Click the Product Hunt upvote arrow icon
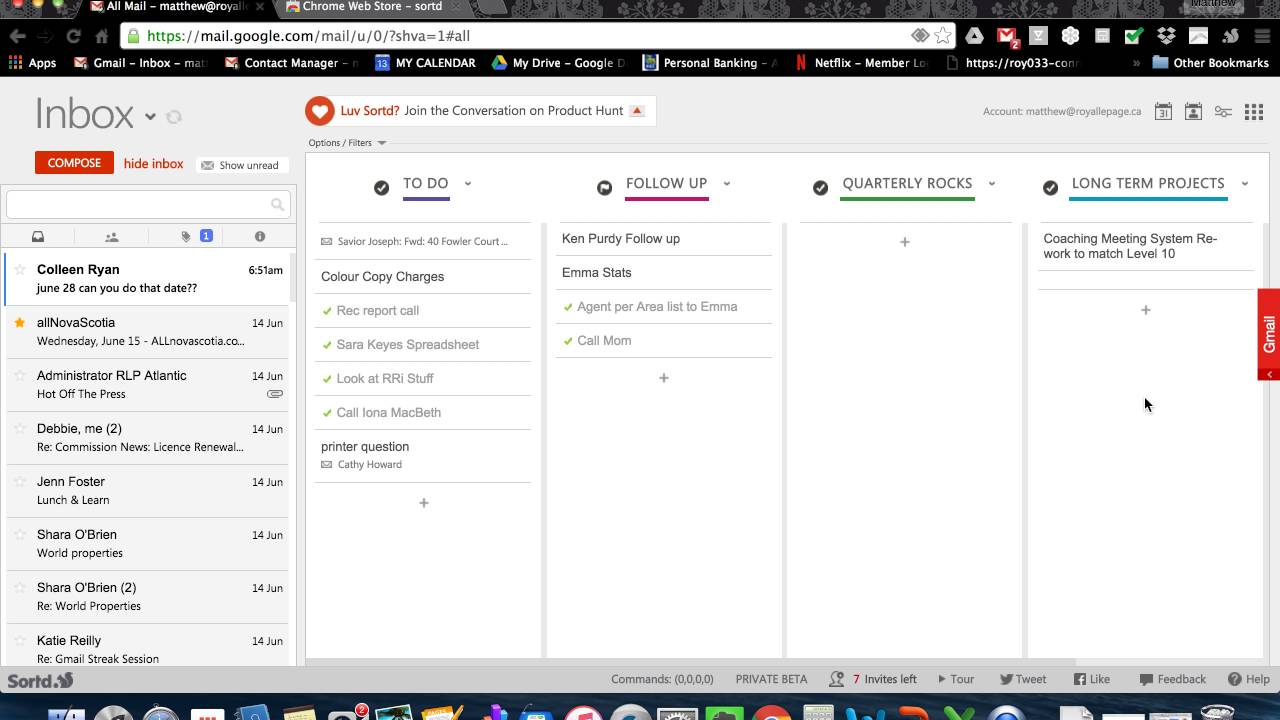Image resolution: width=1280 pixels, height=720 pixels. 637,111
